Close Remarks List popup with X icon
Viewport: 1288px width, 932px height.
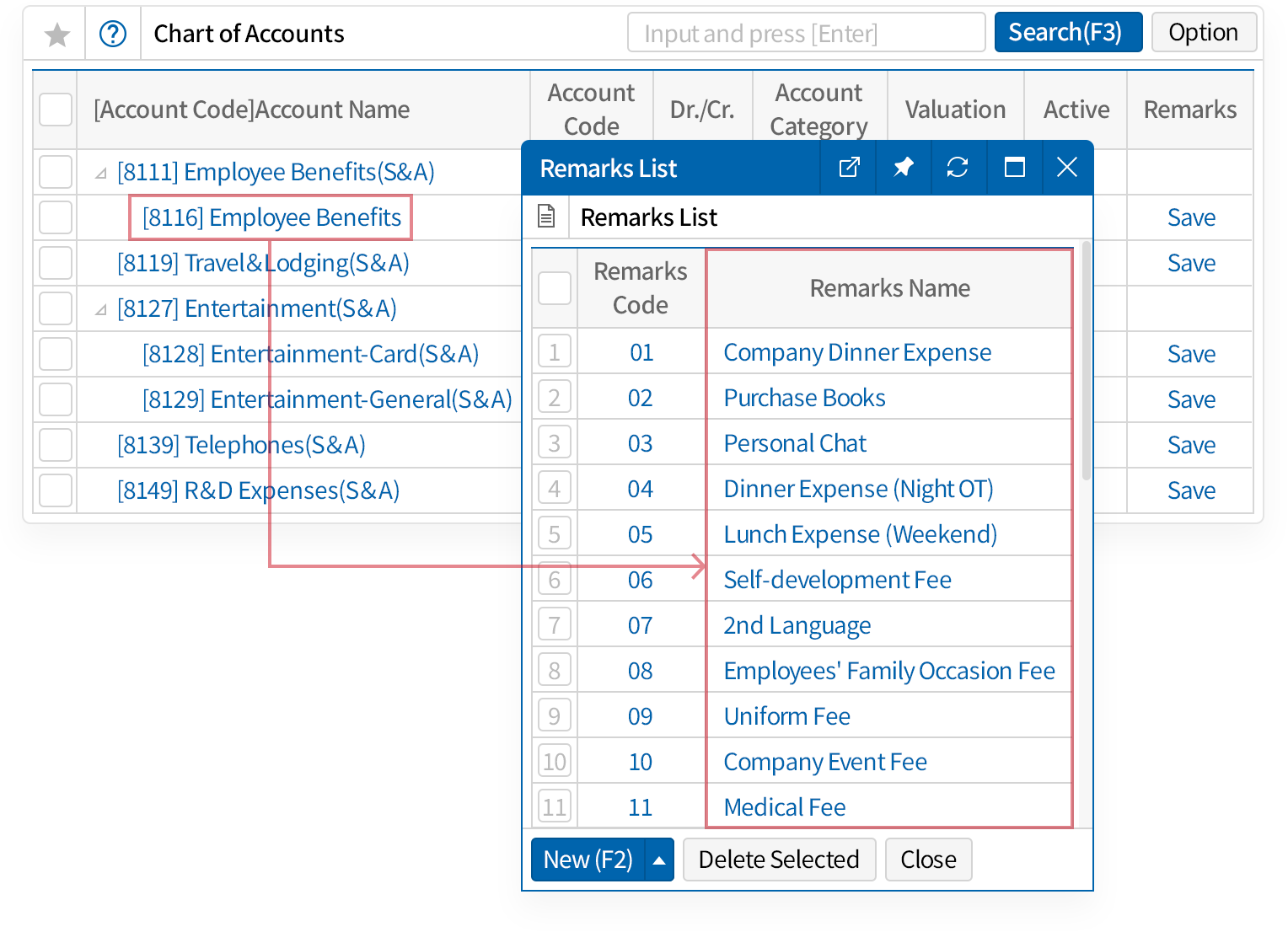click(1067, 168)
